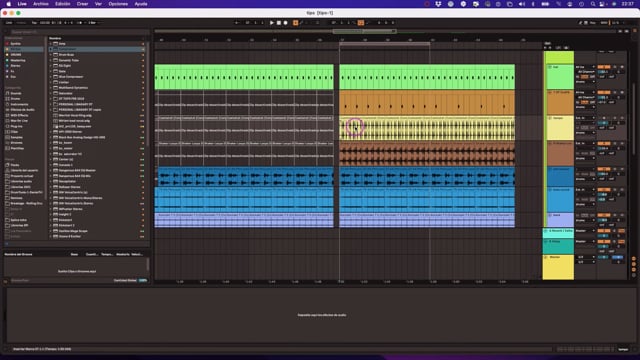Image resolution: width=640 pixels, height=360 pixels.
Task: Adjust the Master volume slider
Action: (617, 257)
